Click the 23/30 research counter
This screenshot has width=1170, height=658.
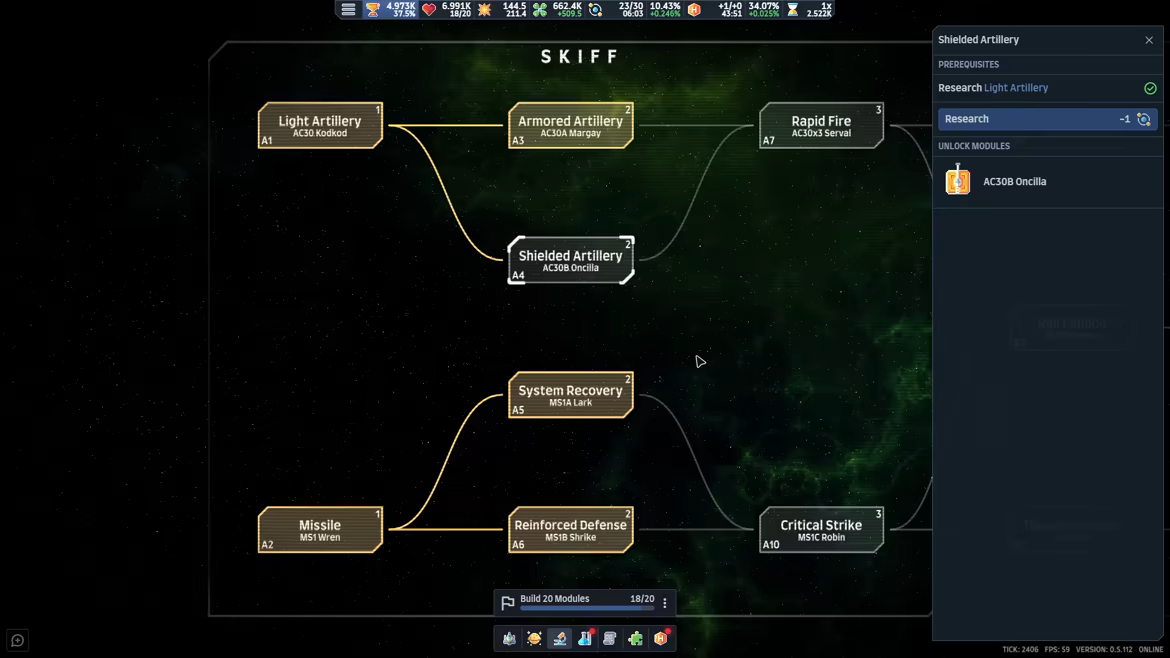[x=631, y=6]
